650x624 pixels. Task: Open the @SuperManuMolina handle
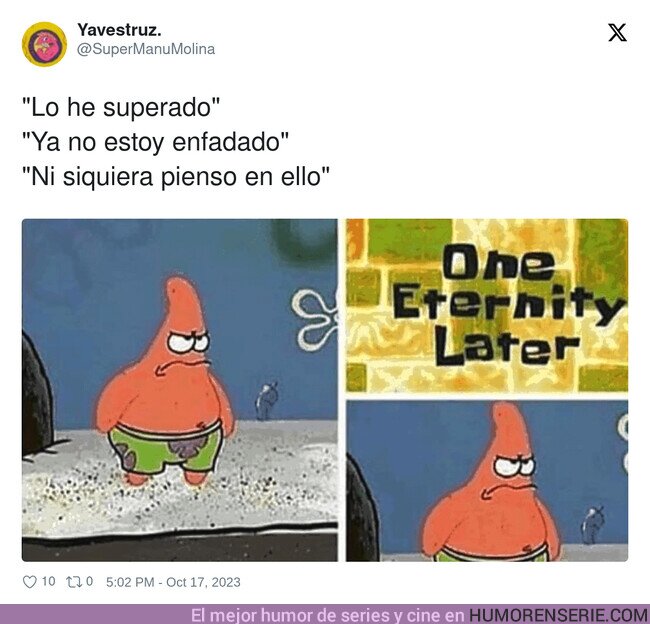tap(146, 49)
